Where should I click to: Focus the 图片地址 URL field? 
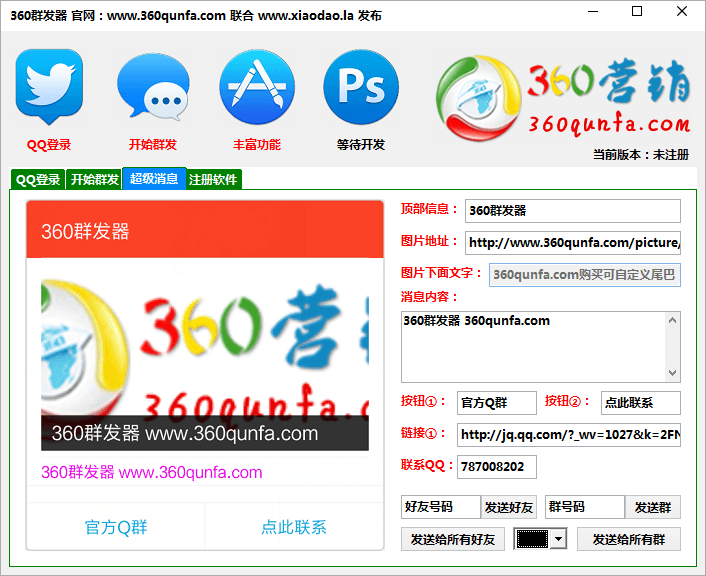pyautogui.click(x=572, y=242)
